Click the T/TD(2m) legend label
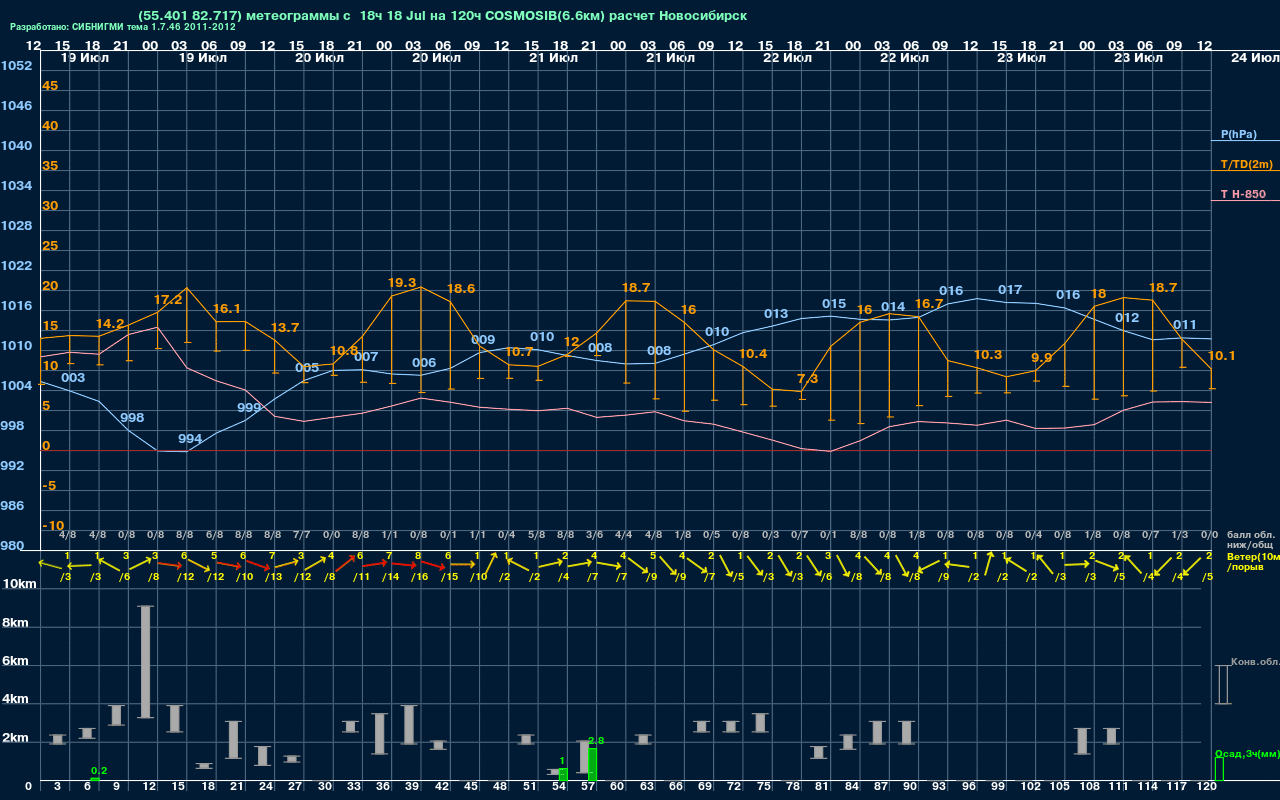Image resolution: width=1280 pixels, height=800 pixels. tap(1247, 164)
